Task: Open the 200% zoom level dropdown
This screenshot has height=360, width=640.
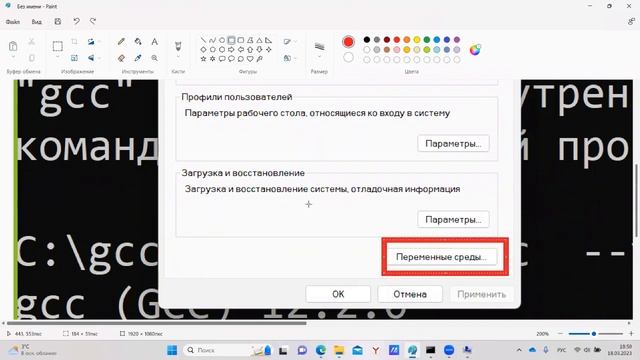Action: pyautogui.click(x=542, y=334)
